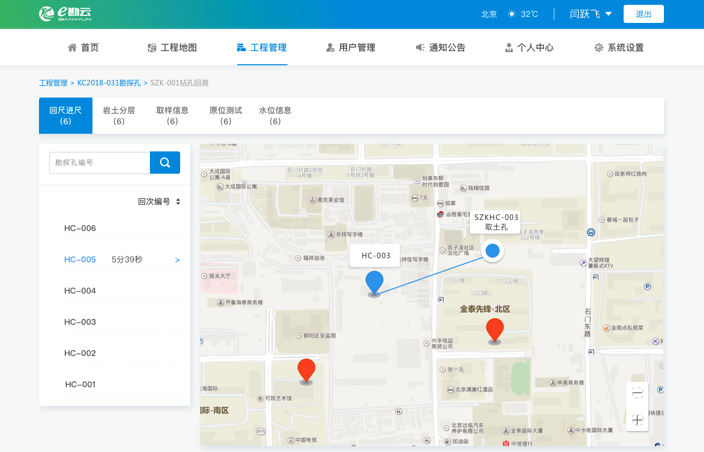Click the blue HC-003 map pin
704x452 pixels.
pyautogui.click(x=374, y=282)
